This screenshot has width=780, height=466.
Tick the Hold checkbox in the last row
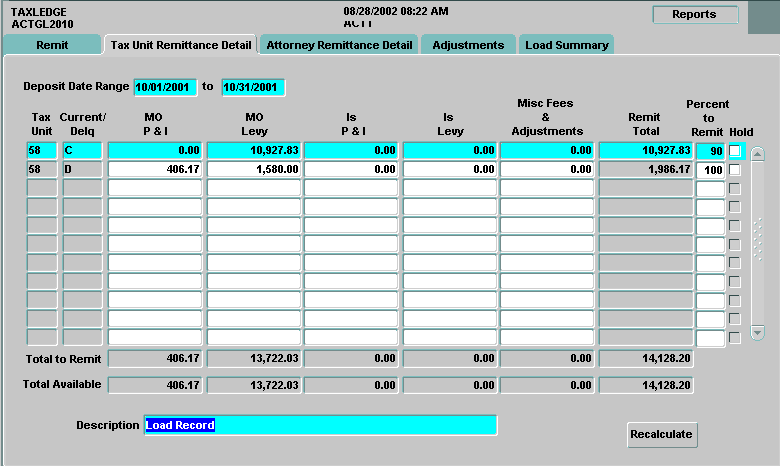pyautogui.click(x=735, y=337)
